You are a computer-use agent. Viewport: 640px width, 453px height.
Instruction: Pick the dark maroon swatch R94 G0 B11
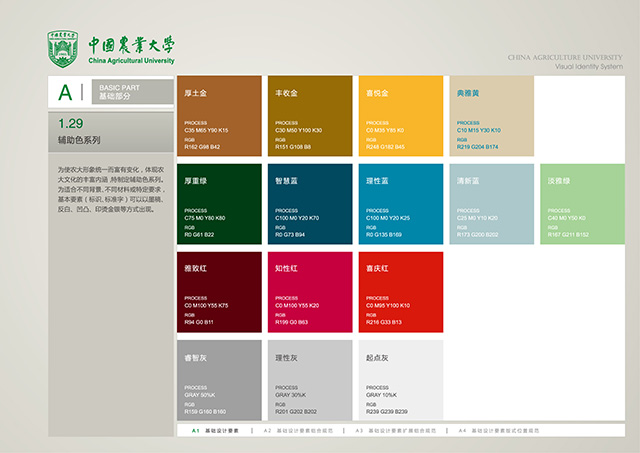pos(218,291)
